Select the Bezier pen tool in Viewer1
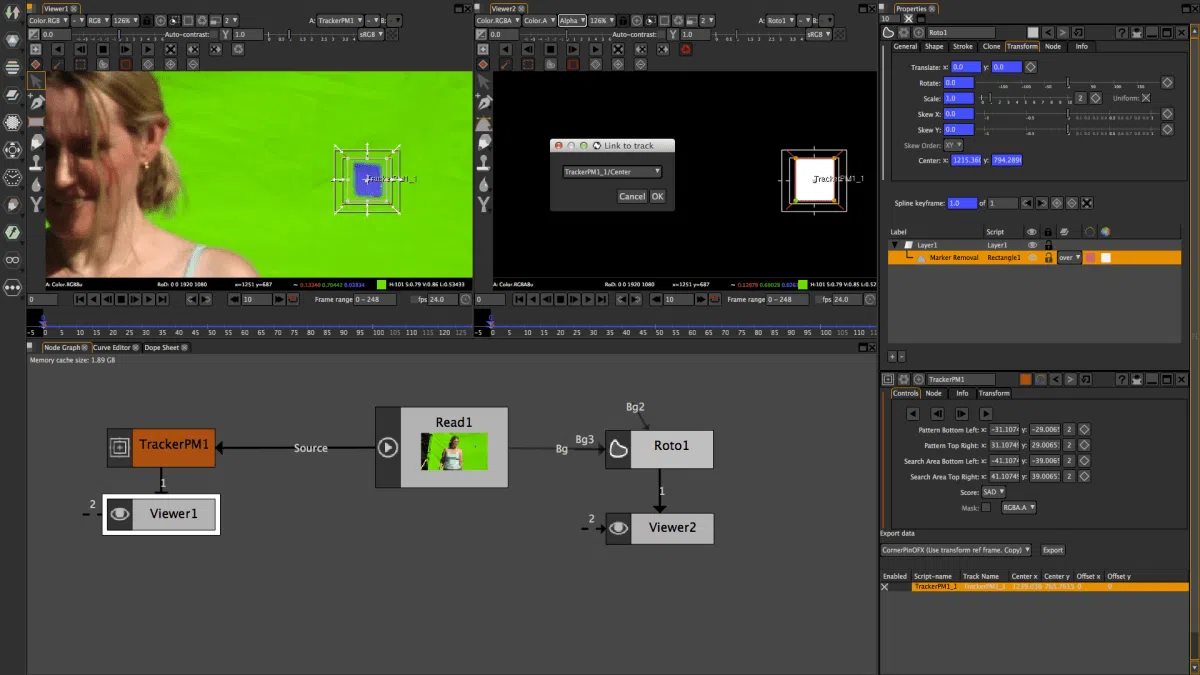The height and width of the screenshot is (675, 1200). [x=36, y=102]
